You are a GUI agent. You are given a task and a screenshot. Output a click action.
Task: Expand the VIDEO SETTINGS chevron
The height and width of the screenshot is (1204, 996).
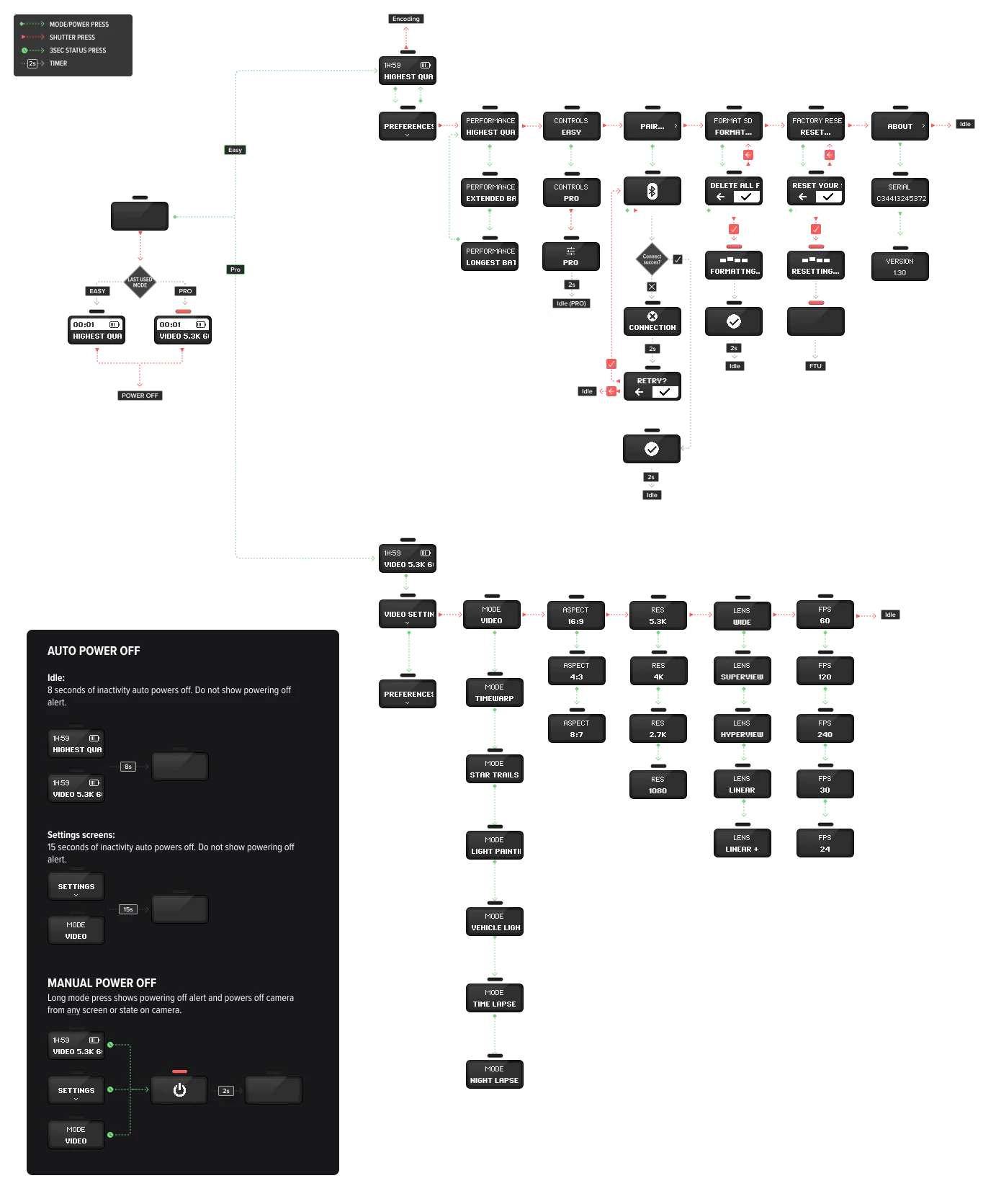(x=407, y=623)
